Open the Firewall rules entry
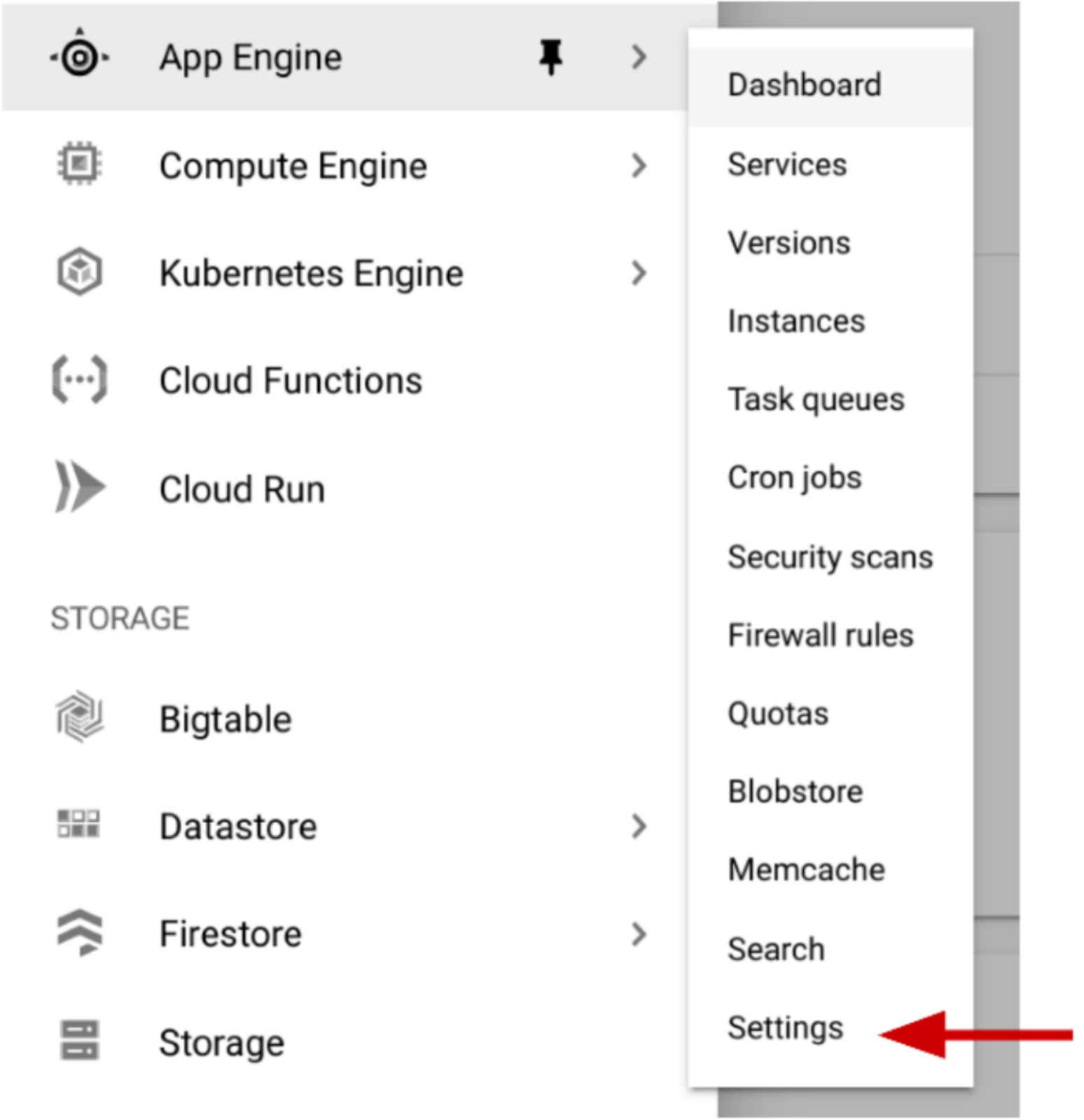Screen dimensions: 1084x1120 (x=821, y=636)
